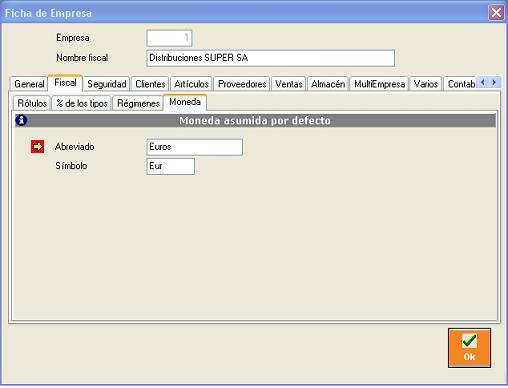Open the Regímenes sub-tab

point(138,103)
